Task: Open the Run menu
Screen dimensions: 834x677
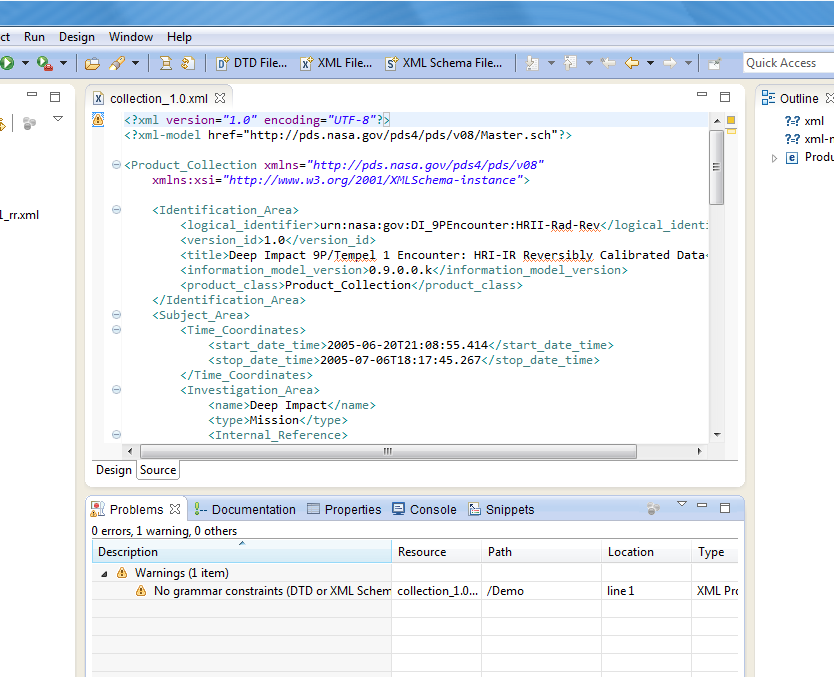Action: click(x=34, y=37)
